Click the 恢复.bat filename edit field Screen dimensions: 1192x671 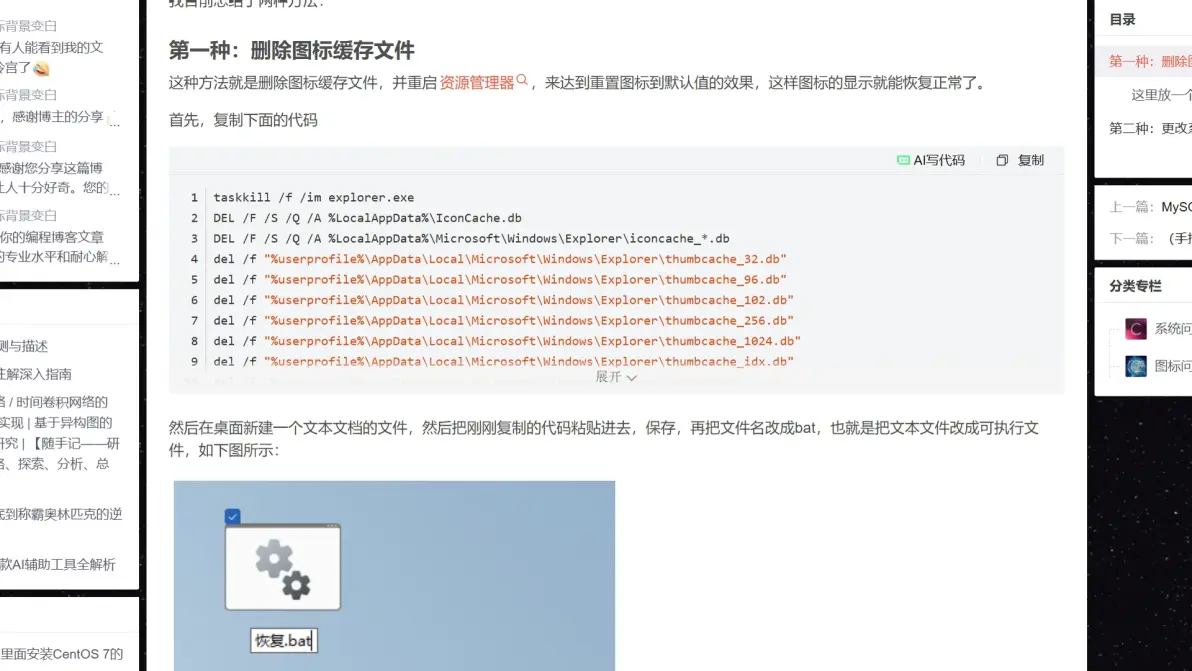click(x=283, y=641)
